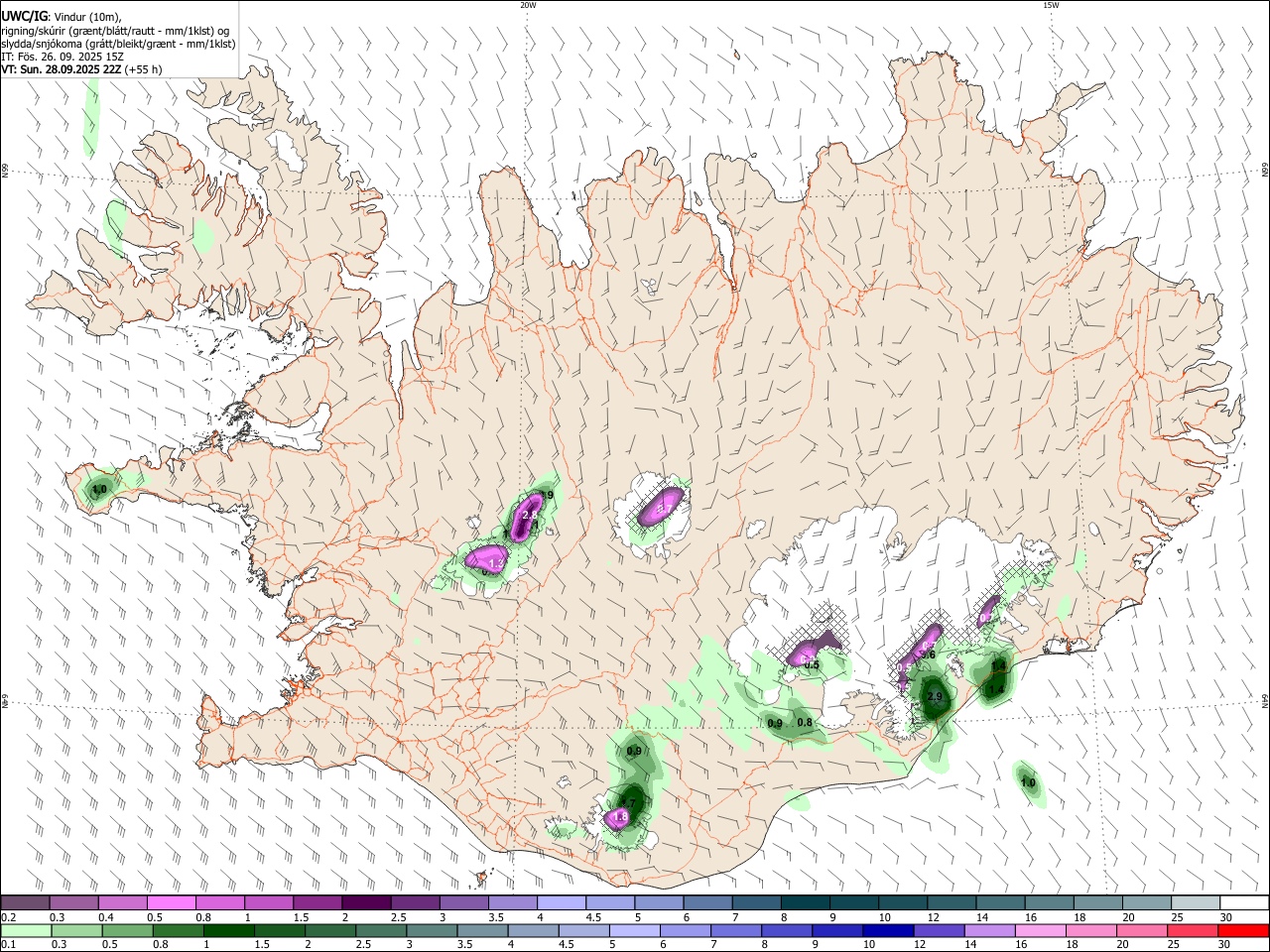This screenshot has height=952, width=1270.
Task: Click the 2.9 rain value on the map
Action: 935,697
